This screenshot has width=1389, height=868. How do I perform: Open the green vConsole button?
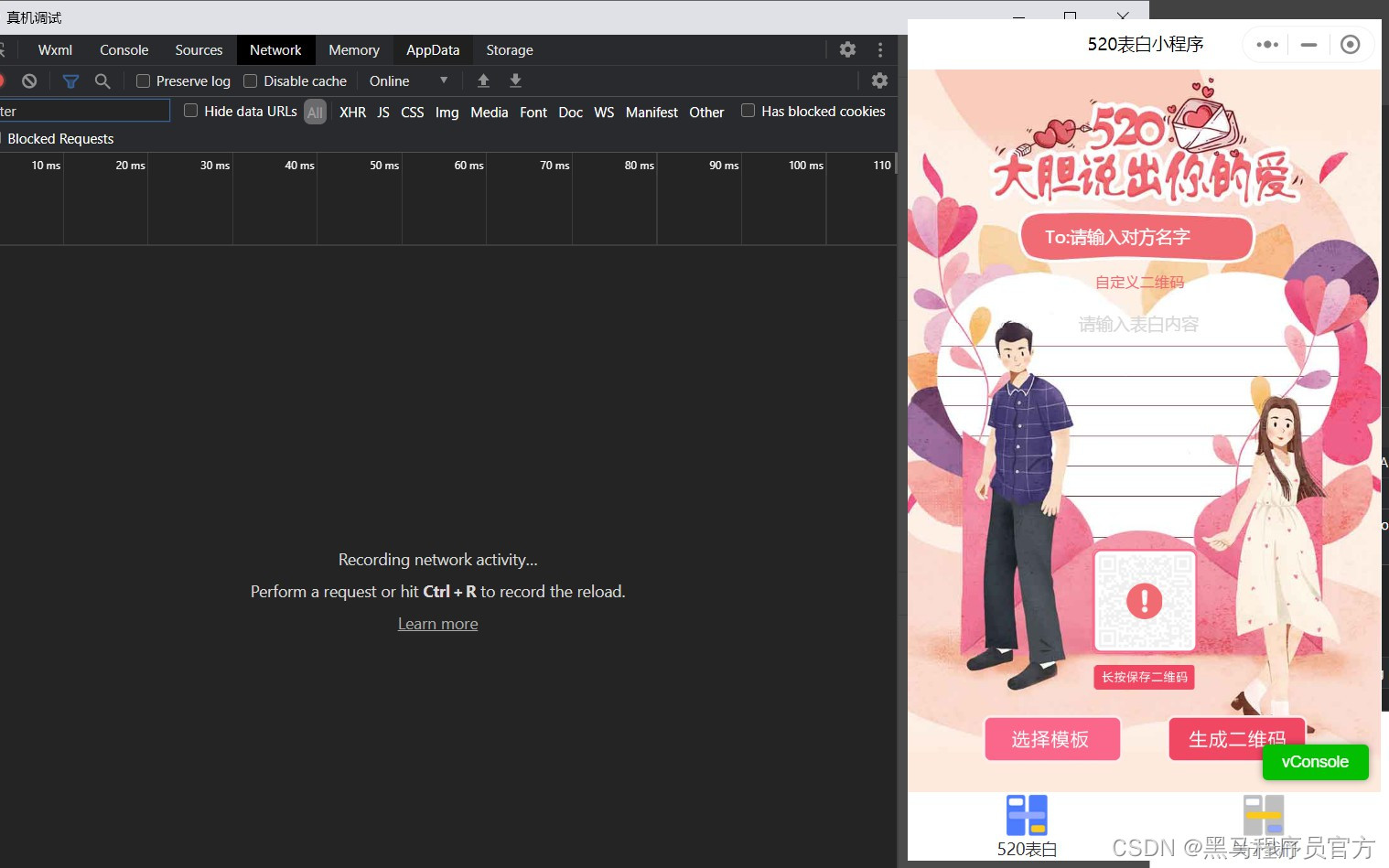[1315, 762]
